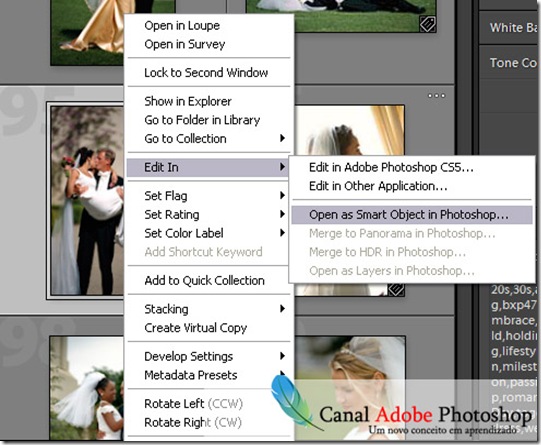The height and width of the screenshot is (445, 541).
Task: Click the three-dots indicator above bride thumbnail
Action: pyautogui.click(x=436, y=96)
